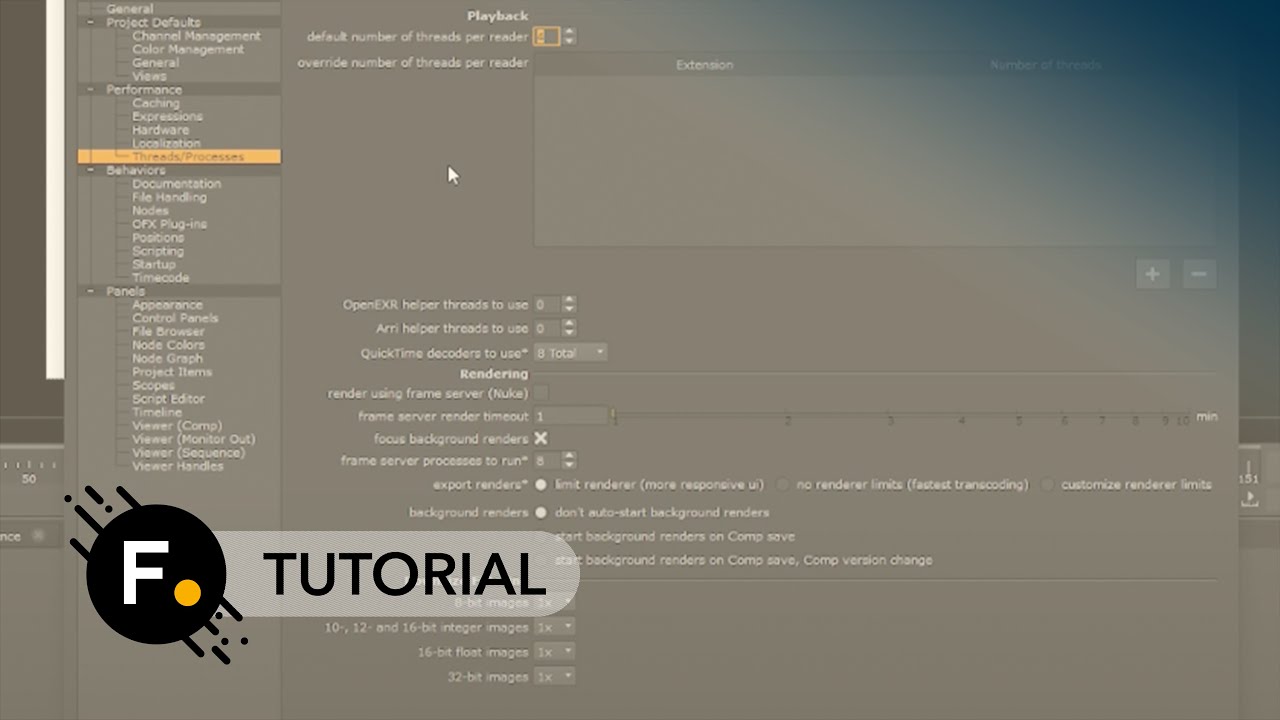The height and width of the screenshot is (720, 1280).
Task: Open Viewer Handles preferences
Action: 177,466
